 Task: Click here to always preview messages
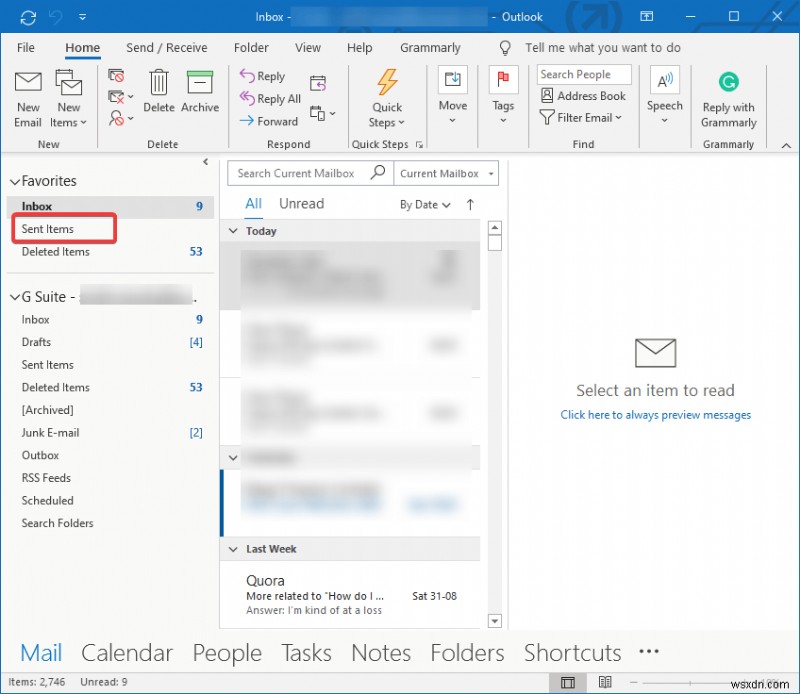pos(655,415)
